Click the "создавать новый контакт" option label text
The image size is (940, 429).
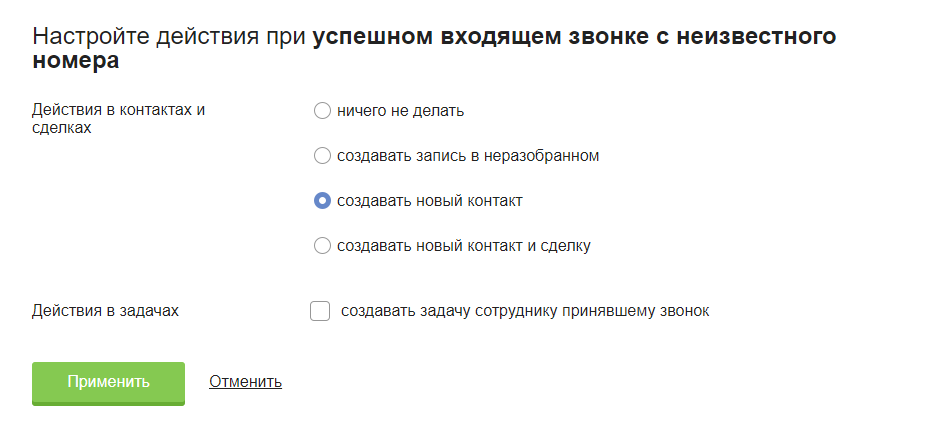click(x=429, y=201)
